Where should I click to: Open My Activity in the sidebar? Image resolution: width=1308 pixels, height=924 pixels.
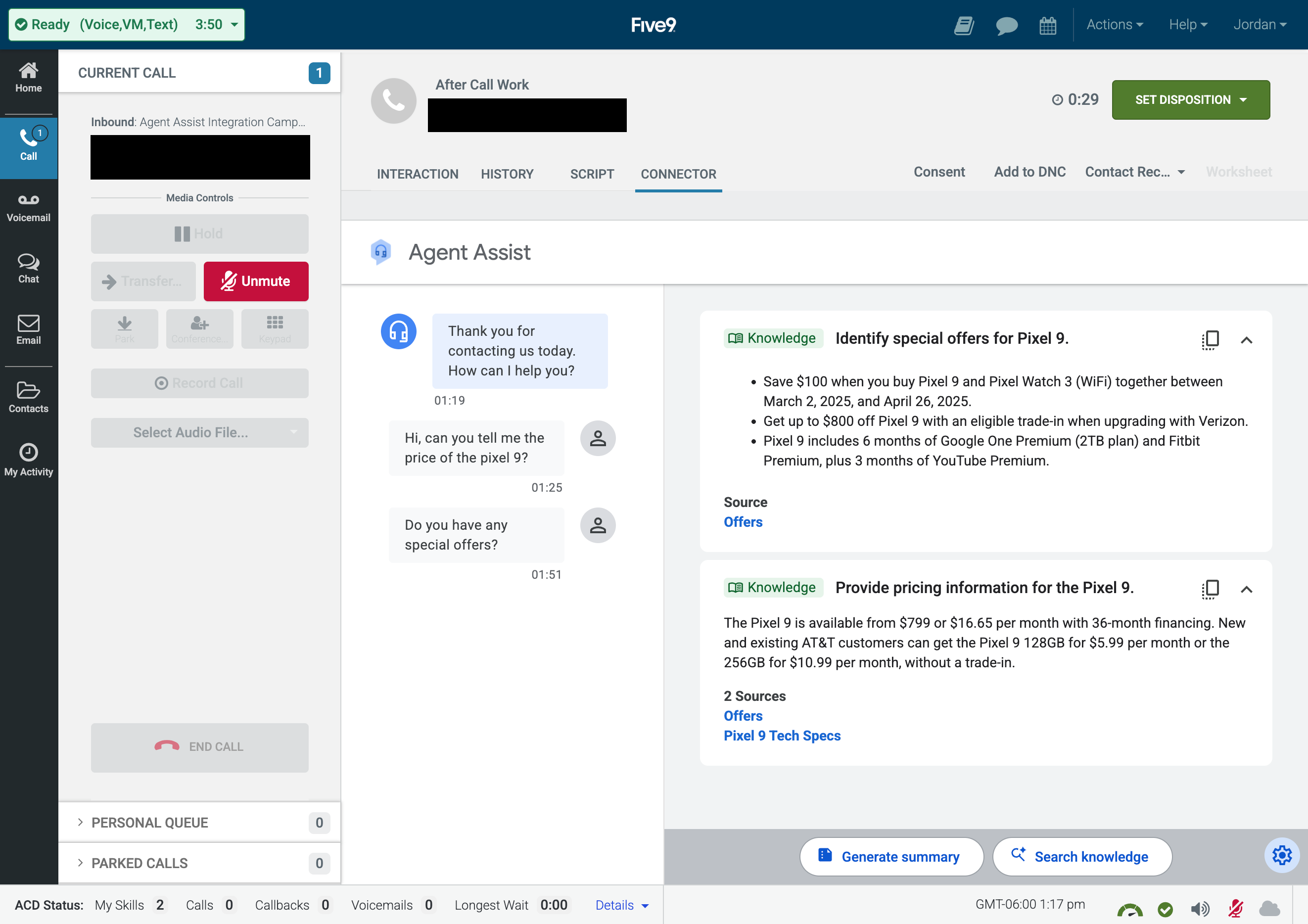click(x=29, y=460)
